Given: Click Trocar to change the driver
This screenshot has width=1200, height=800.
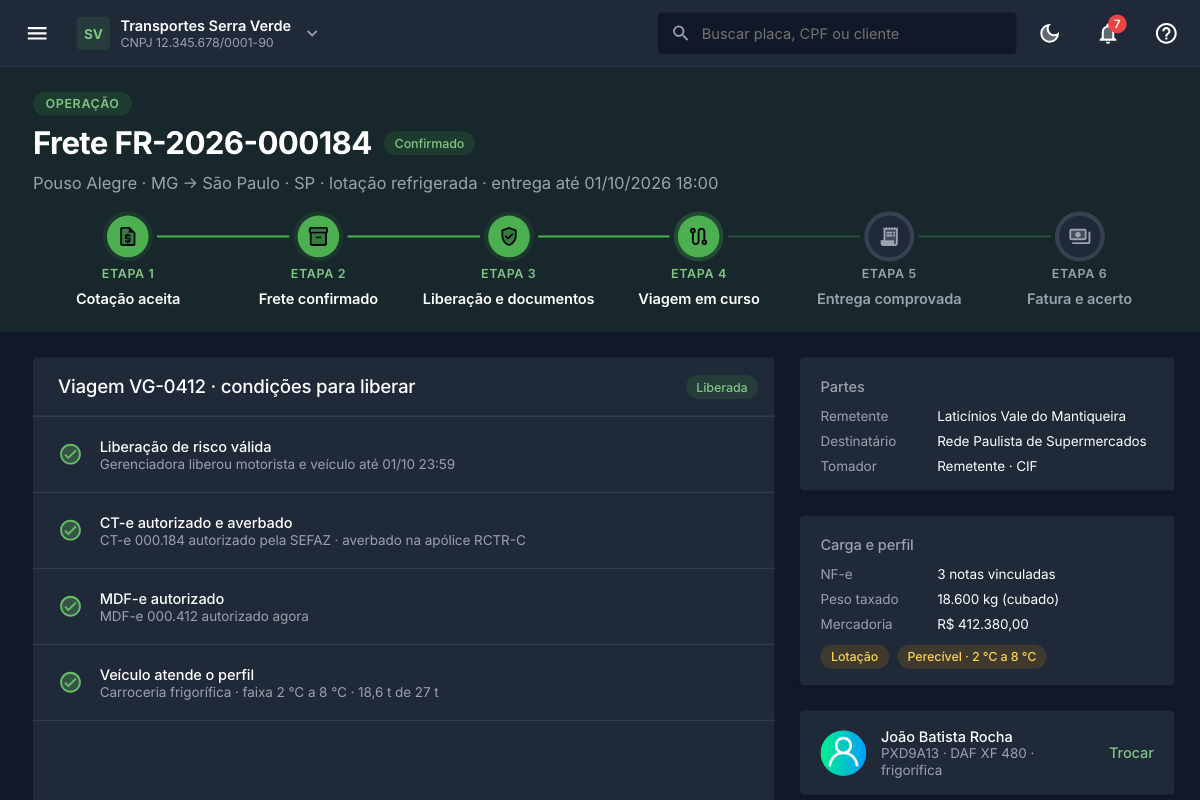Looking at the screenshot, I should [1131, 753].
